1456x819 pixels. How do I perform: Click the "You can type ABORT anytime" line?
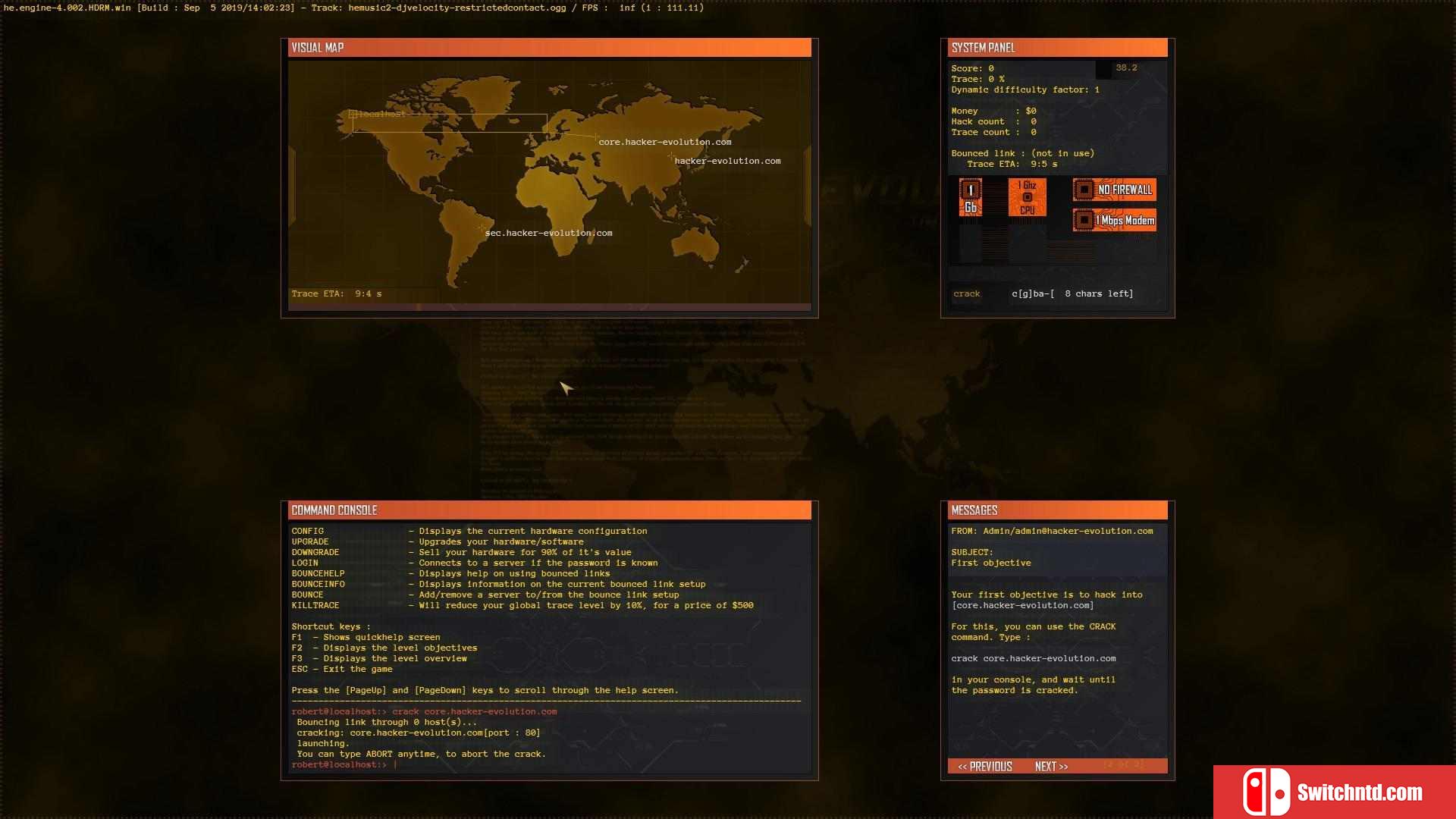point(421,754)
